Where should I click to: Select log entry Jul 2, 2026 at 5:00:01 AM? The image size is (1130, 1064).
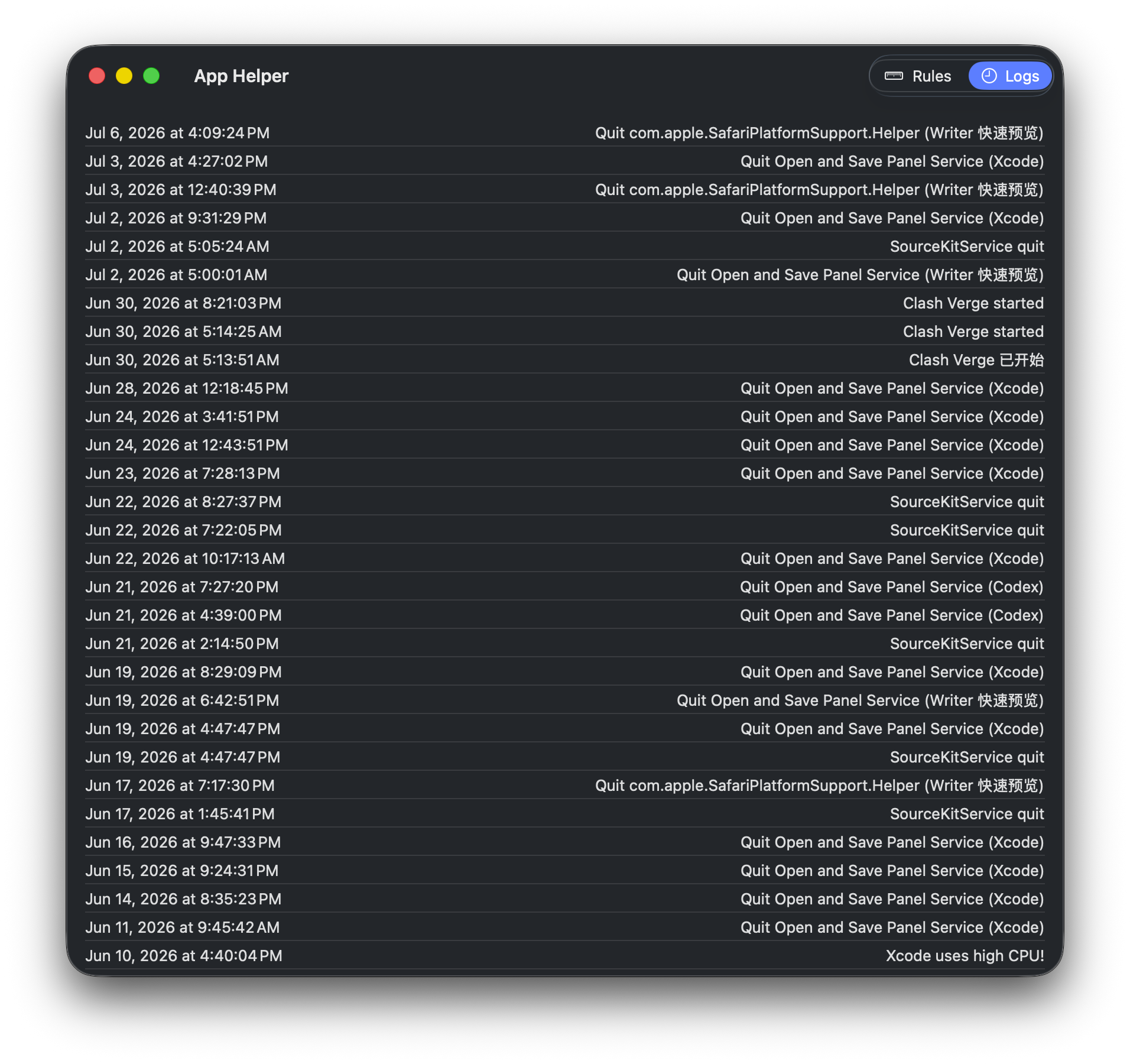tap(564, 275)
